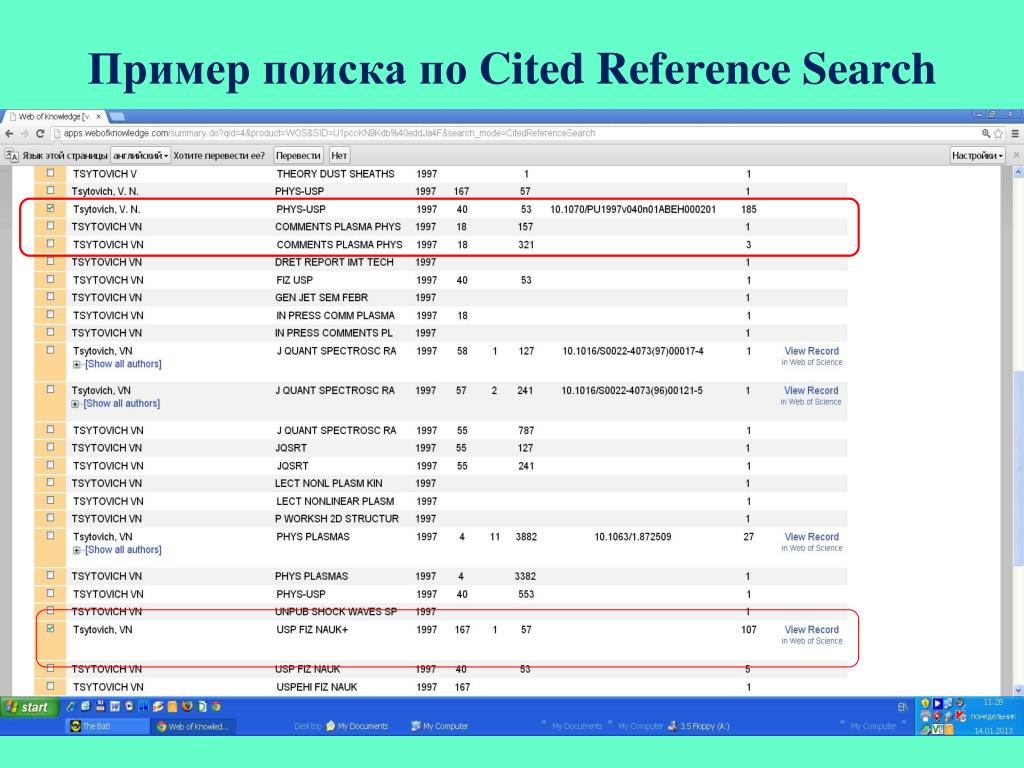The image size is (1024, 768).
Task: Close the Web of Knowledge tab
Action: tap(99, 116)
